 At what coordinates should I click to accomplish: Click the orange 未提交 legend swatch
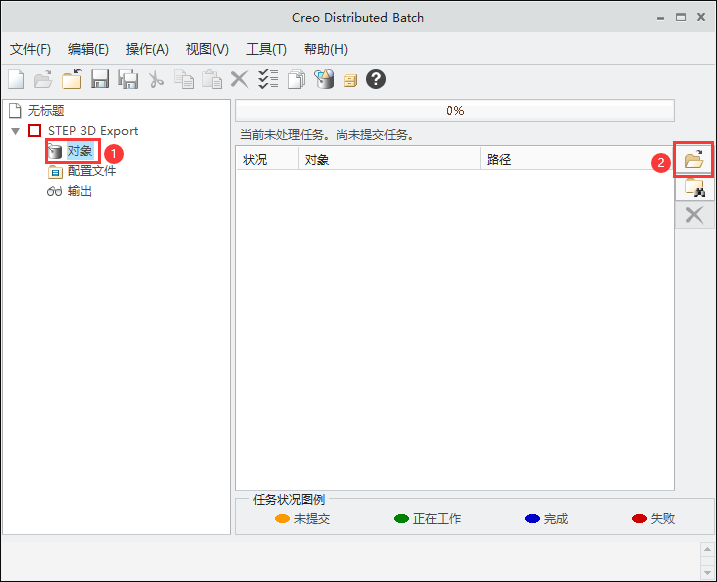coord(283,518)
